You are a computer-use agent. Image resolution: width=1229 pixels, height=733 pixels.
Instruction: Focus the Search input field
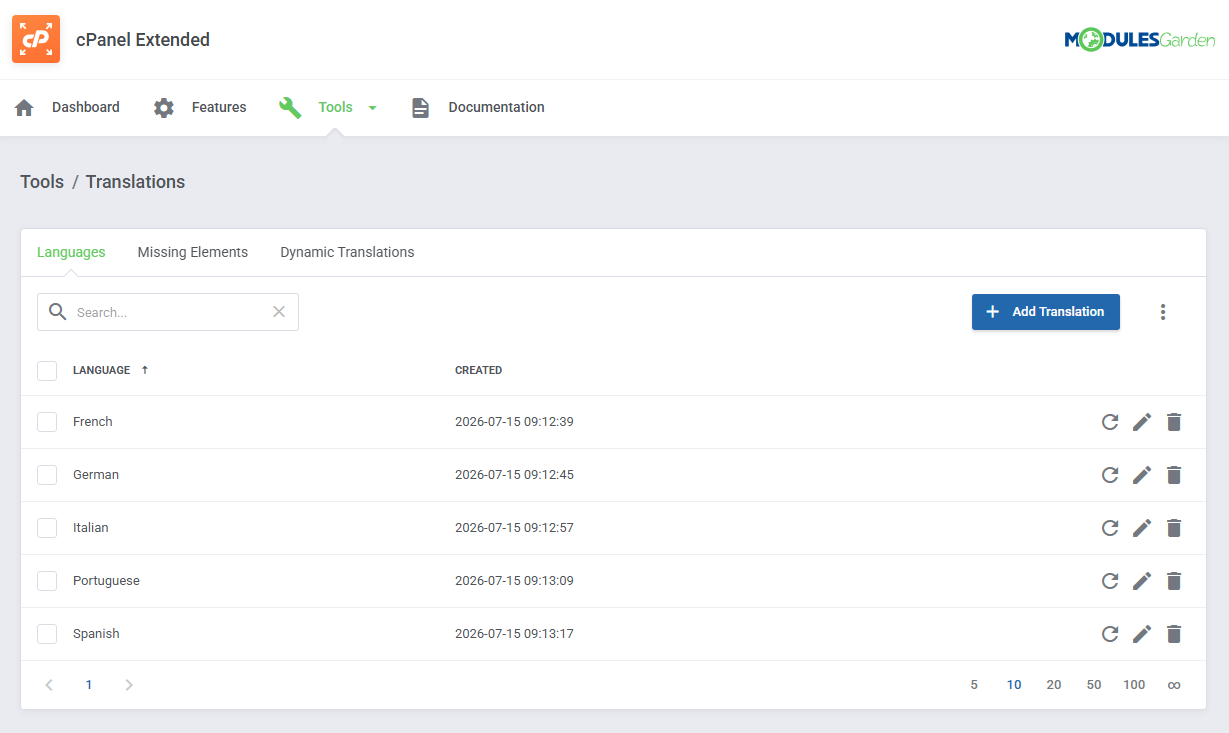168,312
